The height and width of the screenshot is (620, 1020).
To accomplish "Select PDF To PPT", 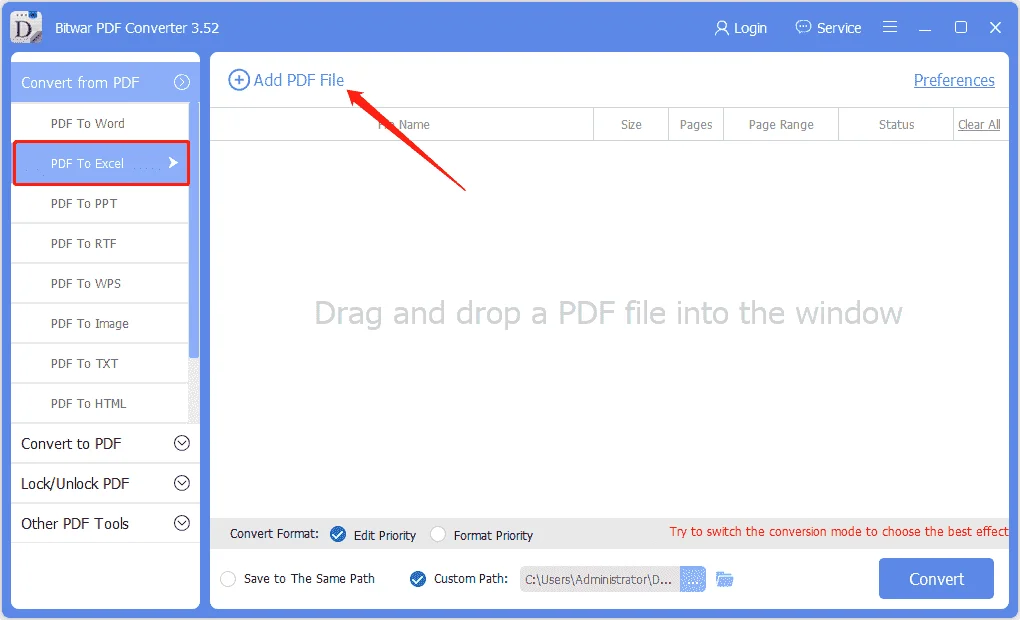I will (100, 204).
